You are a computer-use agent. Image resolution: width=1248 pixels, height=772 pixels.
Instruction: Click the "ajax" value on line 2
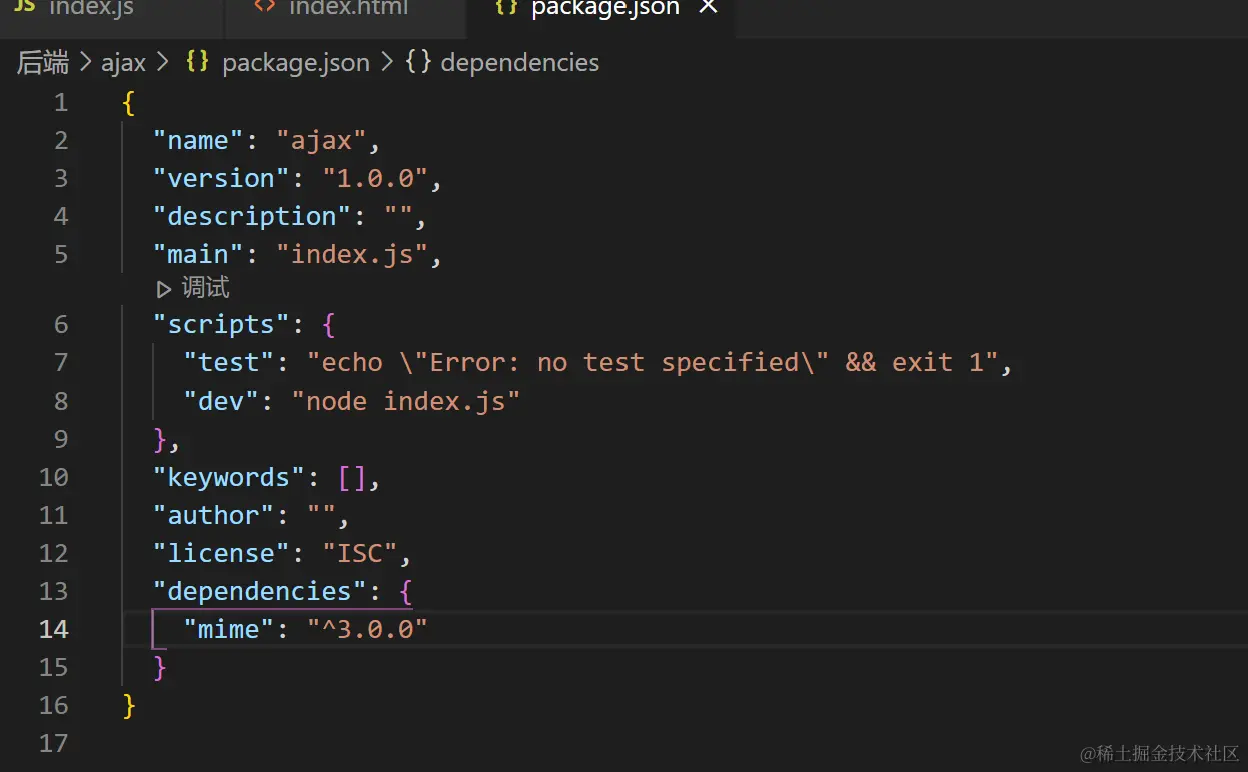click(x=321, y=141)
